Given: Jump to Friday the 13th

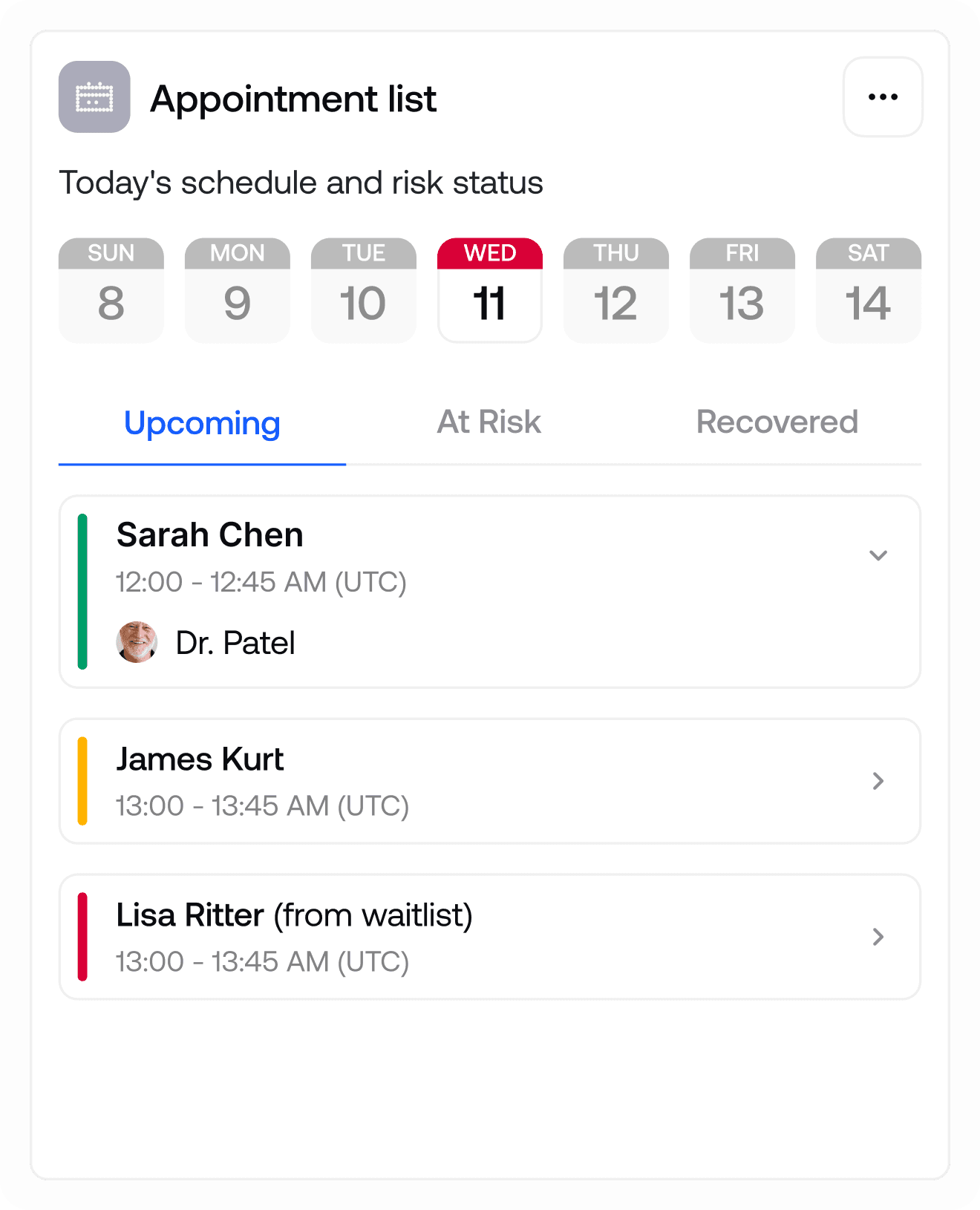Looking at the screenshot, I should [742, 290].
